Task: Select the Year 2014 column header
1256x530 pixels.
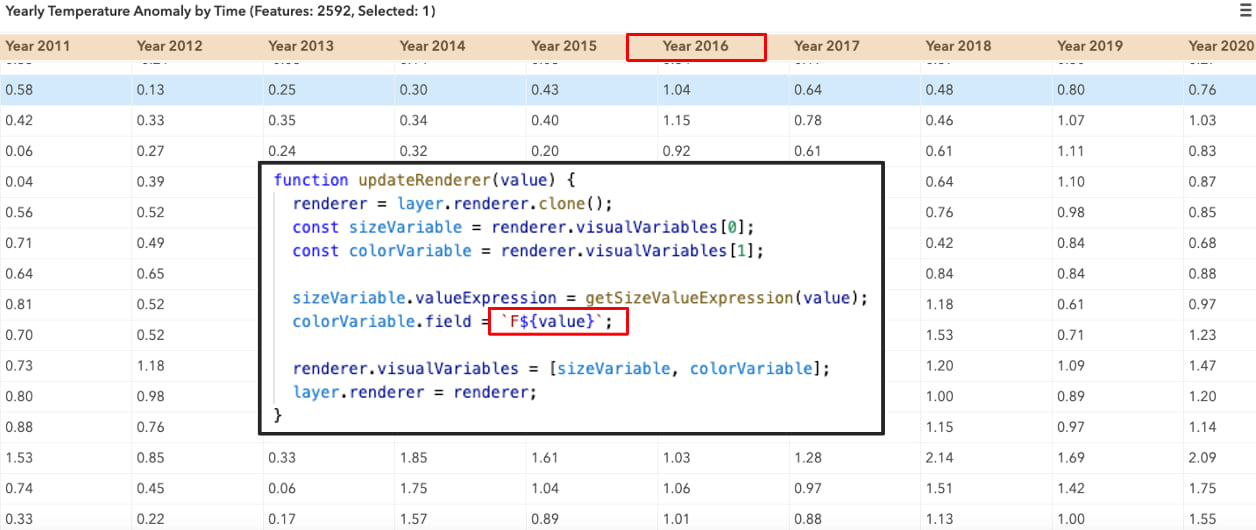Action: tap(432, 46)
